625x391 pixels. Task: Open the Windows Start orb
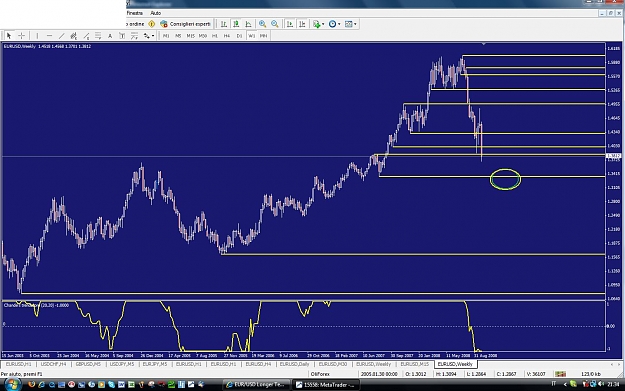coord(13,385)
